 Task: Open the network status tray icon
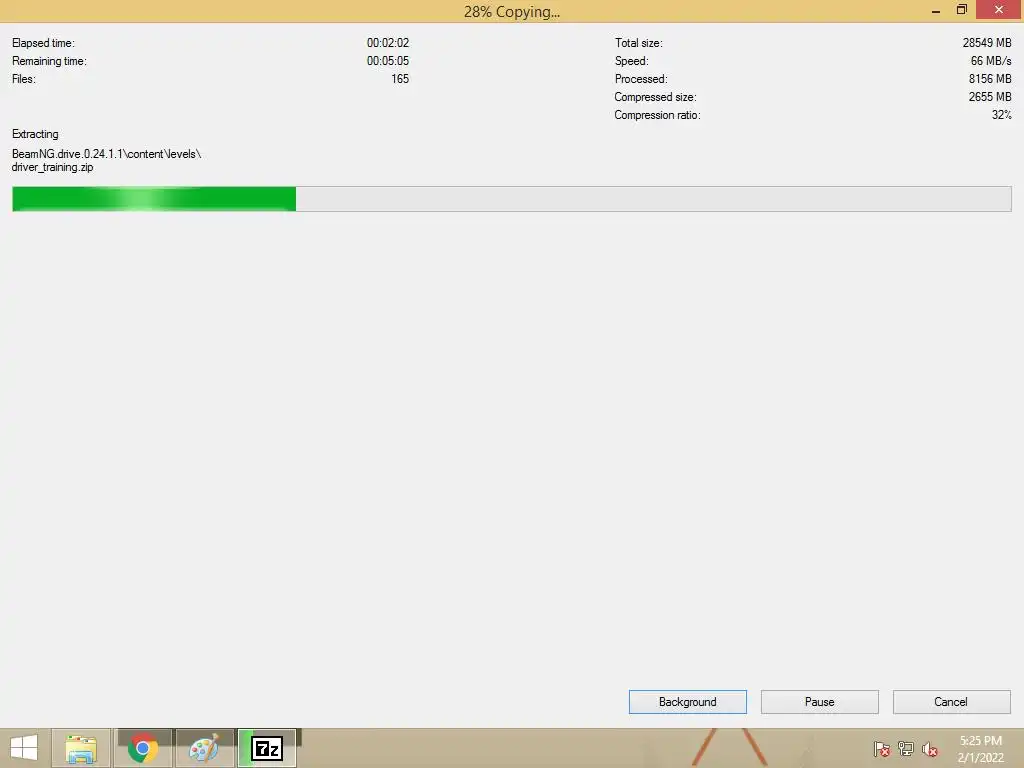(906, 749)
